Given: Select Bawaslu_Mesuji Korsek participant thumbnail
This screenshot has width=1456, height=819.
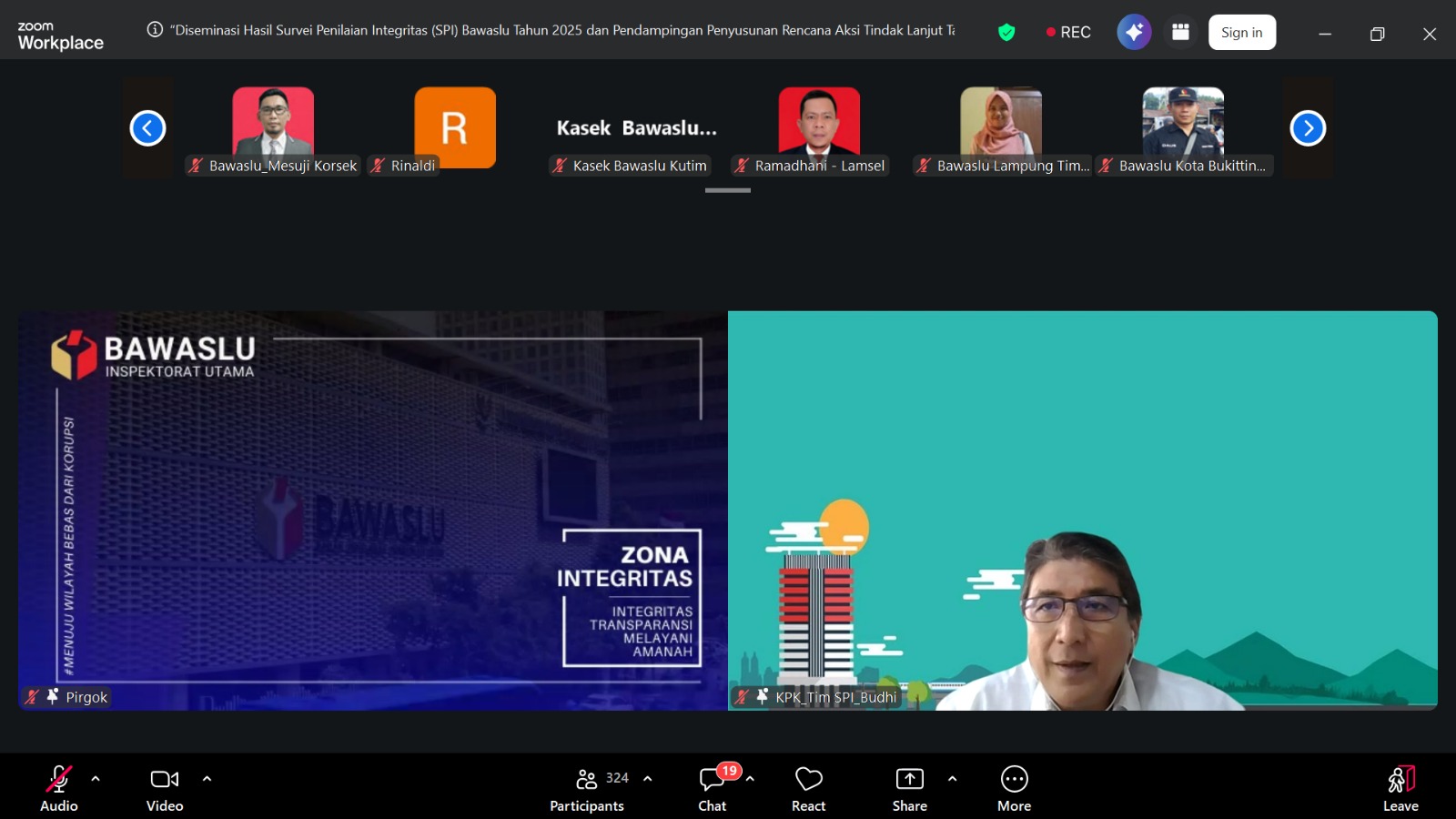Looking at the screenshot, I should [273, 127].
